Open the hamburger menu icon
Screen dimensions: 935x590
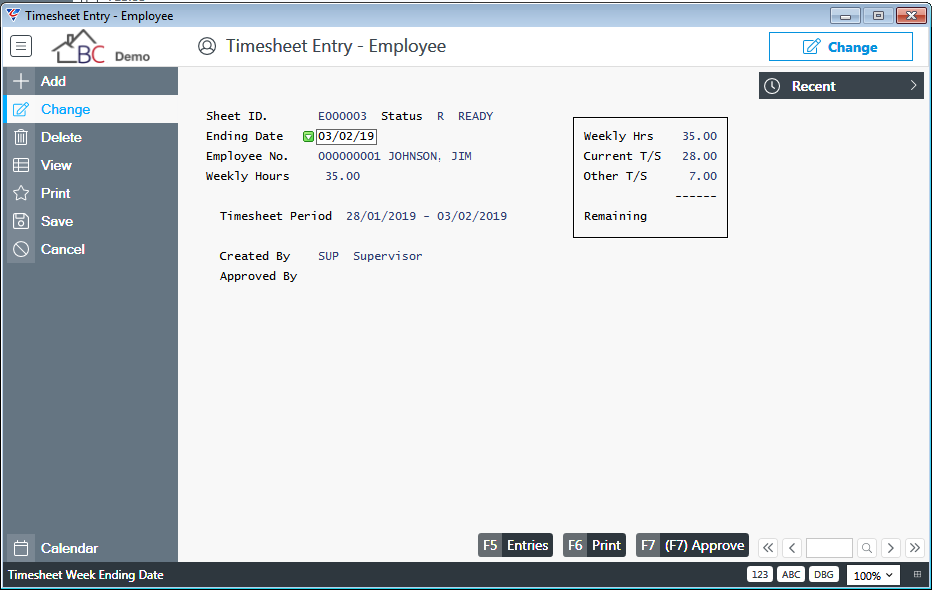tap(21, 46)
